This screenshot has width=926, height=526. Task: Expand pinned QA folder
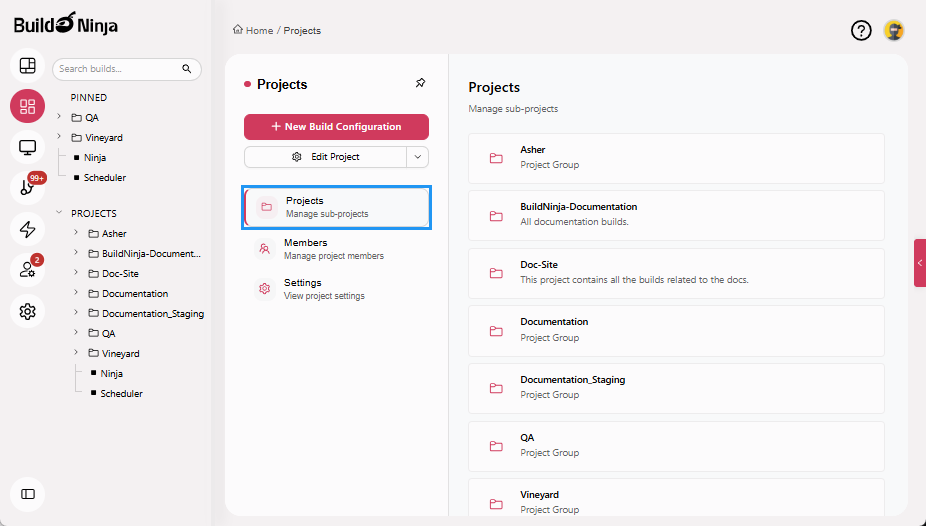(x=59, y=117)
